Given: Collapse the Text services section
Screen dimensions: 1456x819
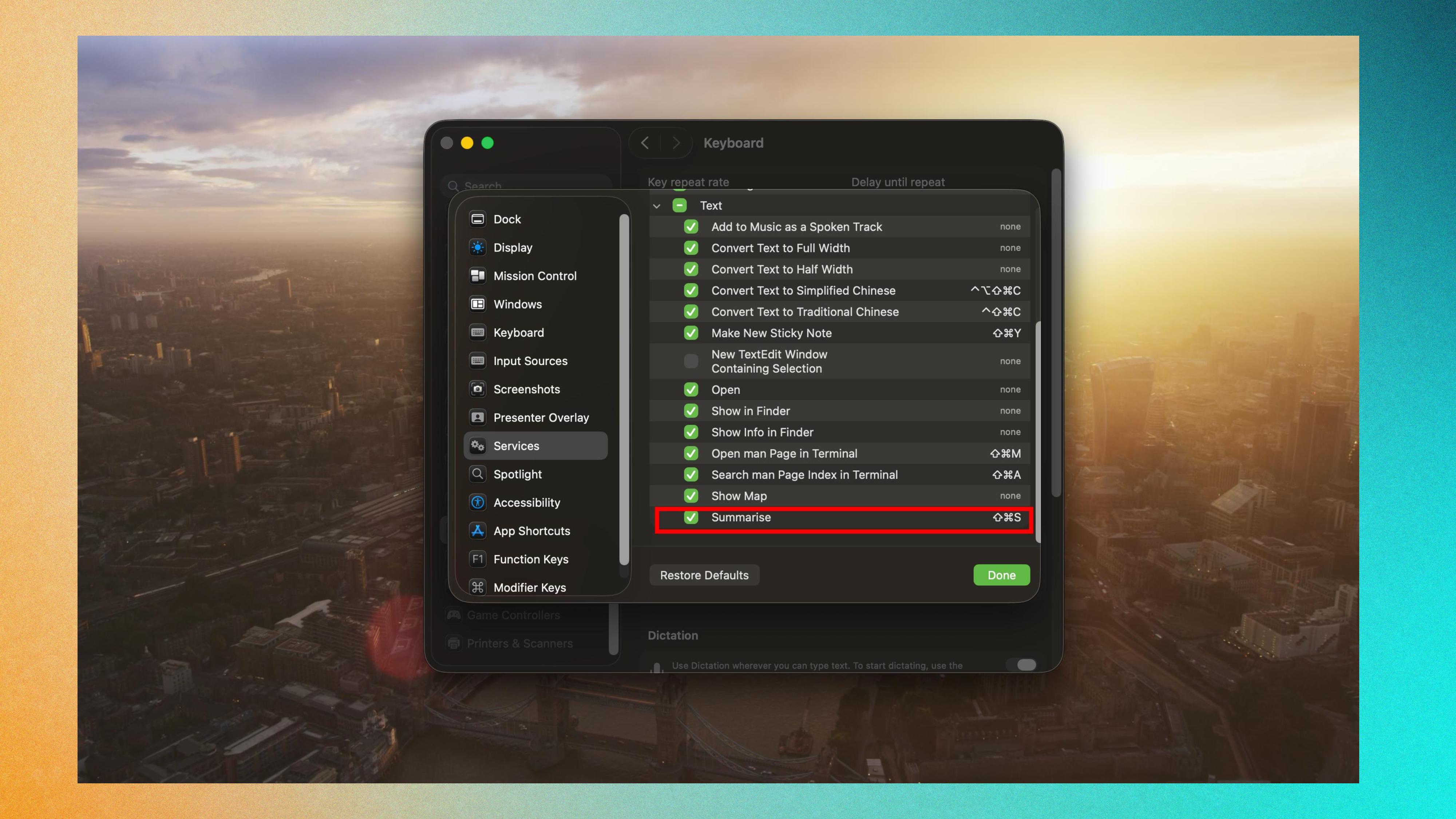Looking at the screenshot, I should tap(657, 206).
